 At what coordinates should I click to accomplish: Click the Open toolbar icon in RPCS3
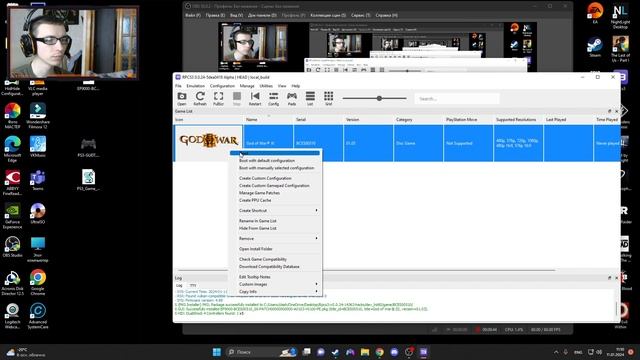182,98
